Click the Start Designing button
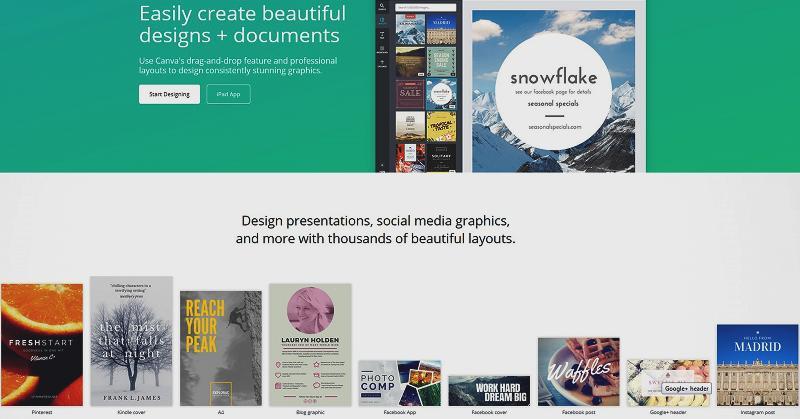This screenshot has height=419, width=800. pos(169,94)
